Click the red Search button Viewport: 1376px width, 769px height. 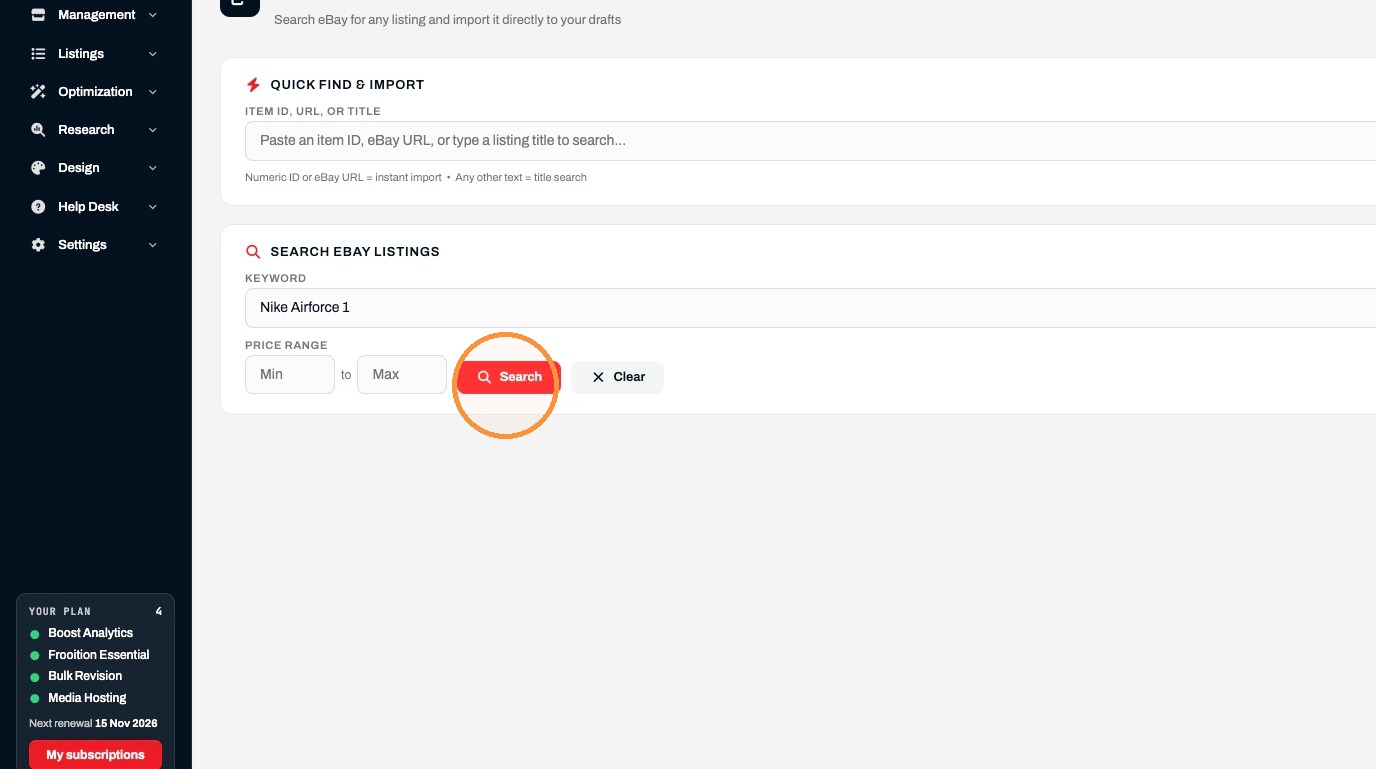(x=509, y=377)
